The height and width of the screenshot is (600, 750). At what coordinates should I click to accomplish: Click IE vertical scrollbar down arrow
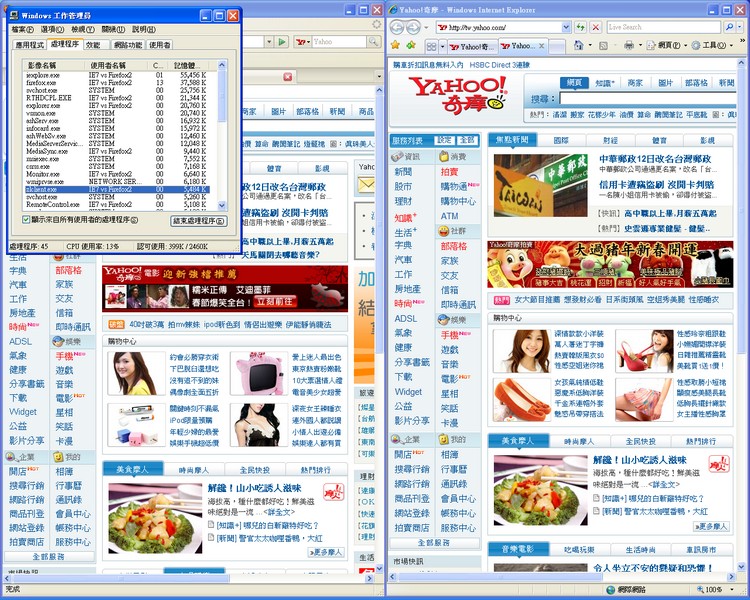pyautogui.click(x=740, y=567)
